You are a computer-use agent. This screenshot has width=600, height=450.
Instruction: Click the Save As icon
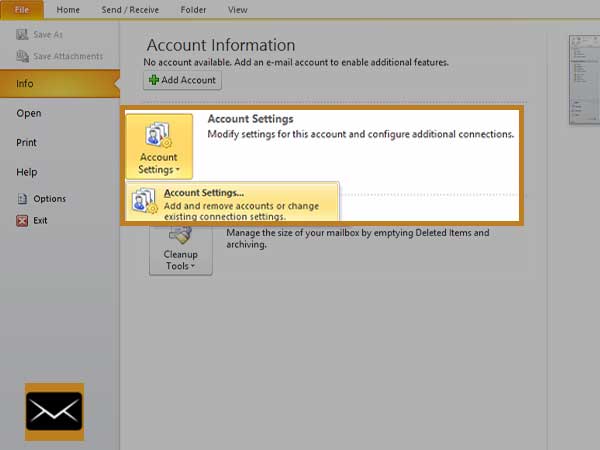(22, 34)
